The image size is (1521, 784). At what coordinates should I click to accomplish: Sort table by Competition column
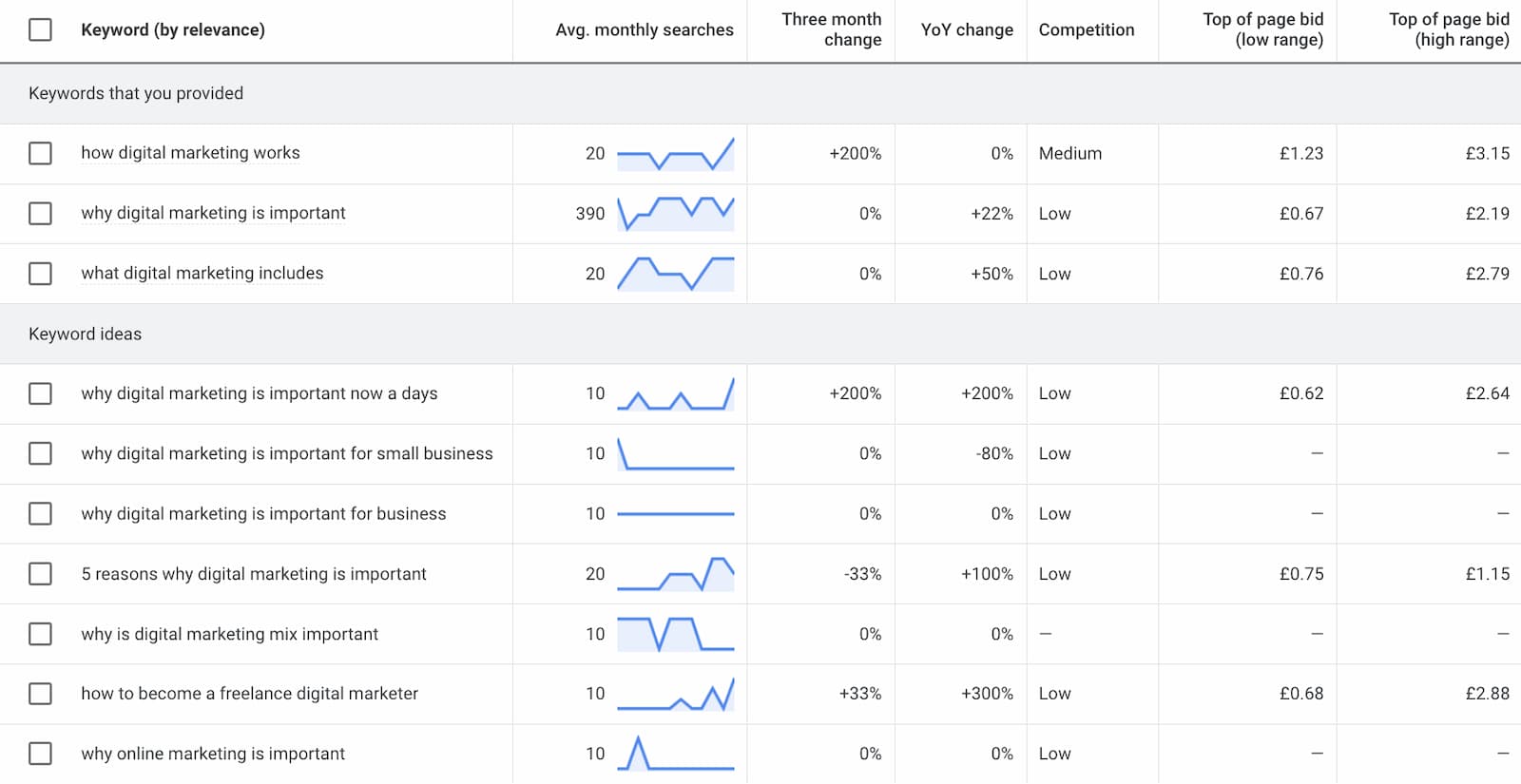[1086, 30]
